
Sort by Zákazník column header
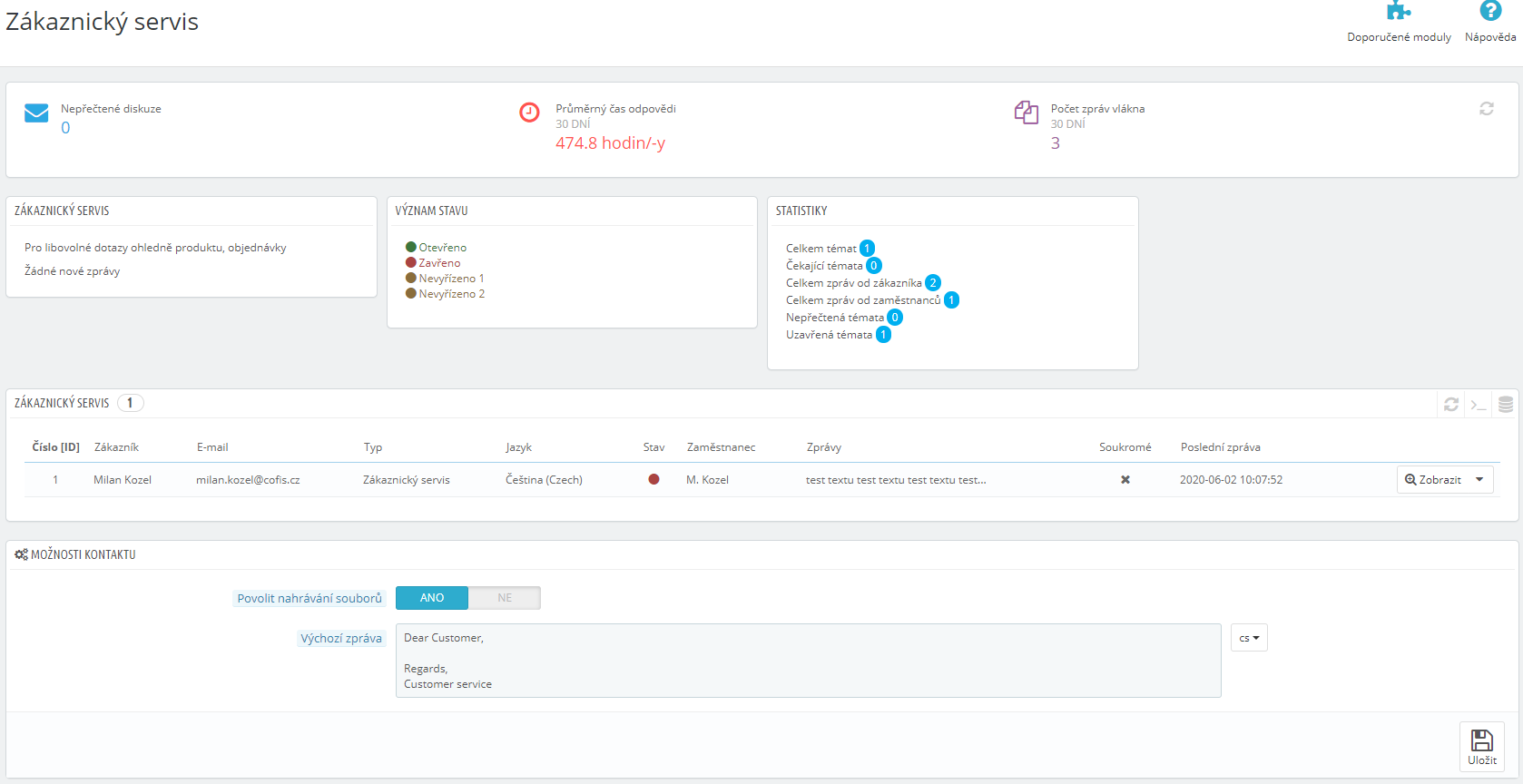click(116, 447)
